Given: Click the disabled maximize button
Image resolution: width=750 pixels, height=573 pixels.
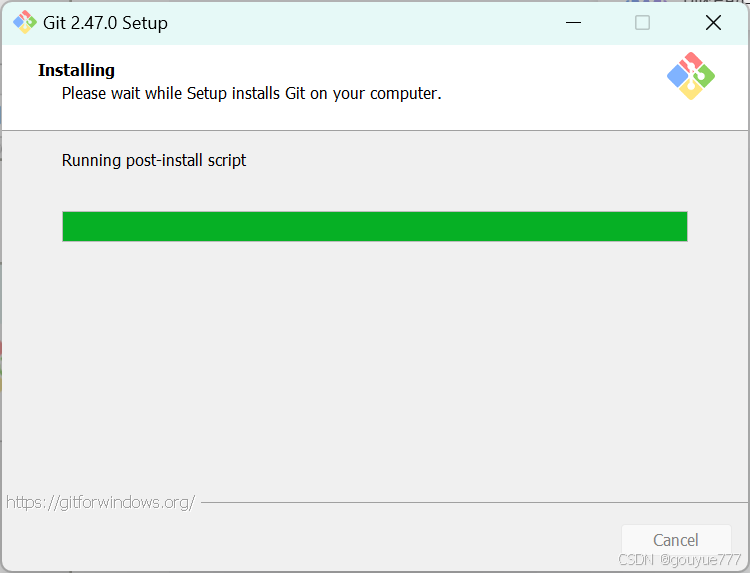Looking at the screenshot, I should 642,22.
